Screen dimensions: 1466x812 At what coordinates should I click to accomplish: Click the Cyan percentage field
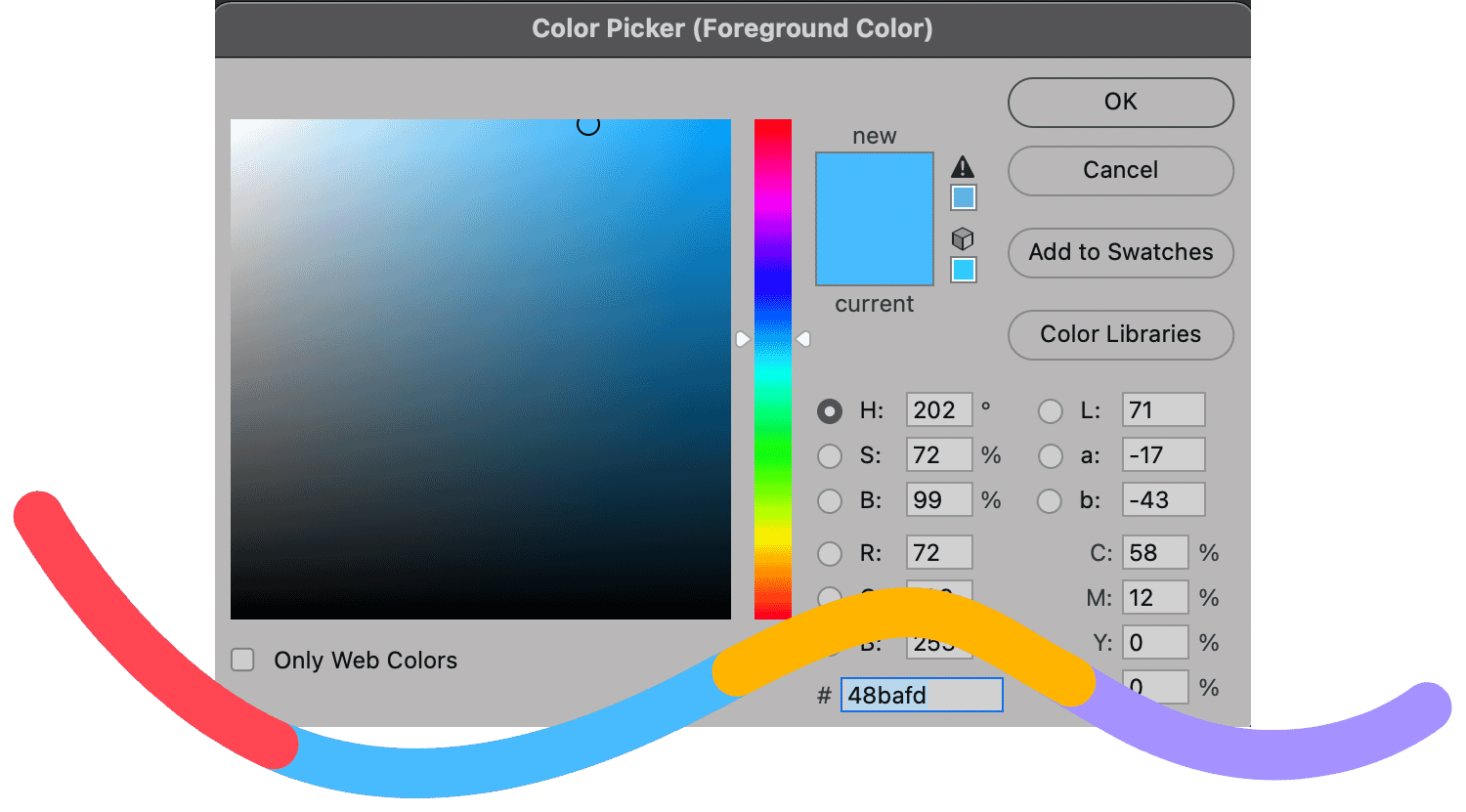(1155, 553)
